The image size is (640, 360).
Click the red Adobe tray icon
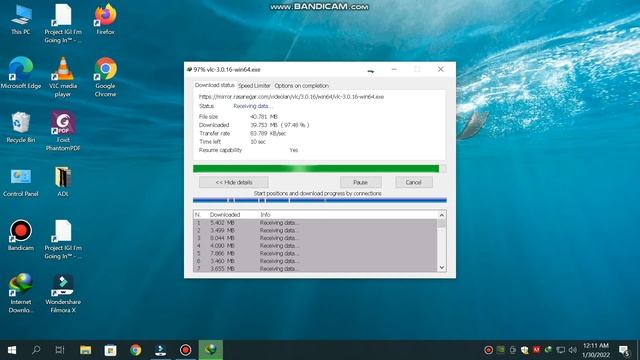536,349
